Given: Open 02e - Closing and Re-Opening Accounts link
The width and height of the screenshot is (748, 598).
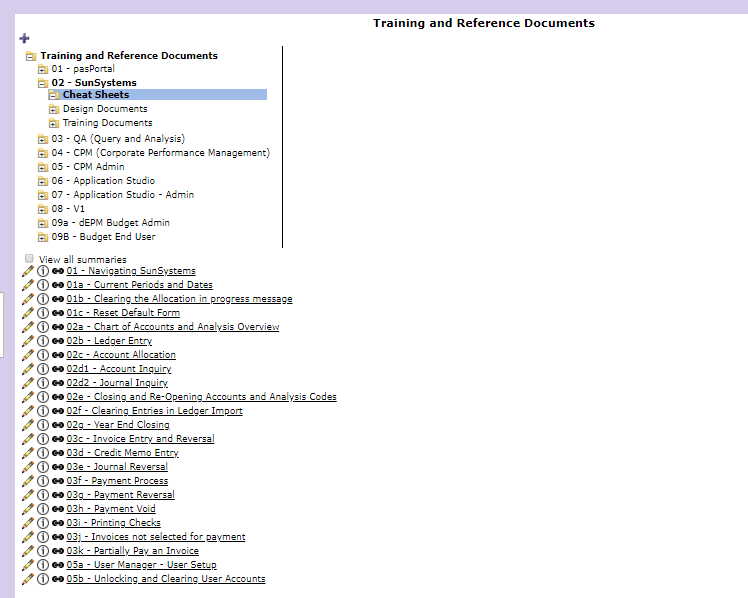Looking at the screenshot, I should click(201, 397).
